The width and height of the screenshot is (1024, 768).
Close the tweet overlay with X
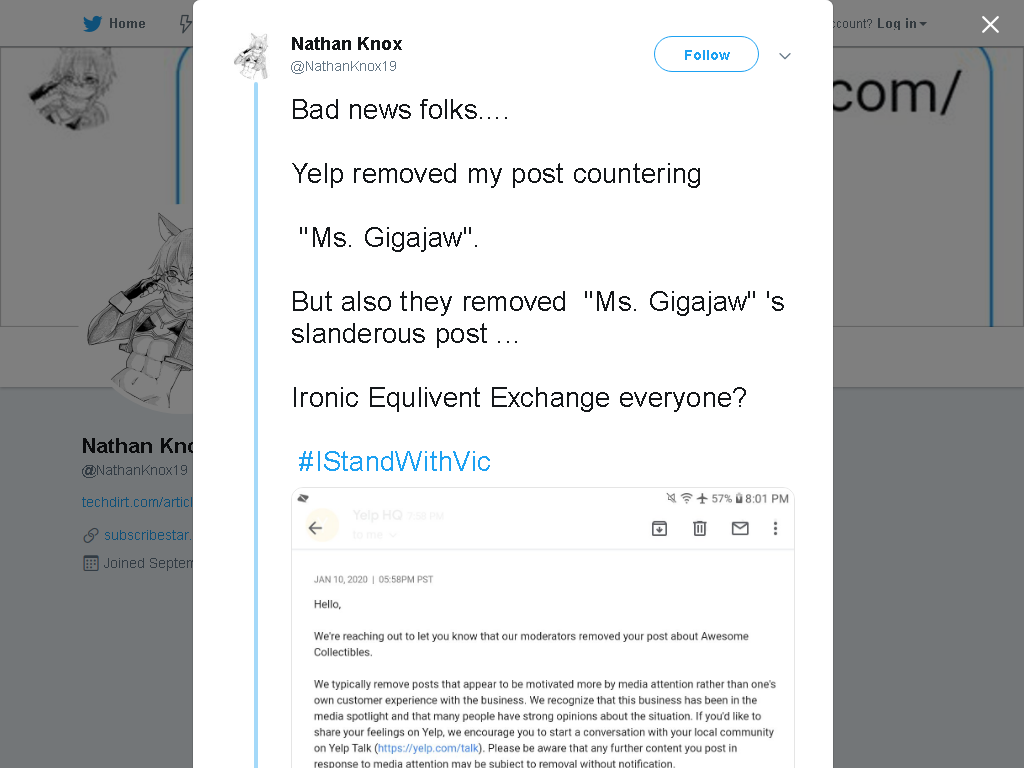point(990,24)
